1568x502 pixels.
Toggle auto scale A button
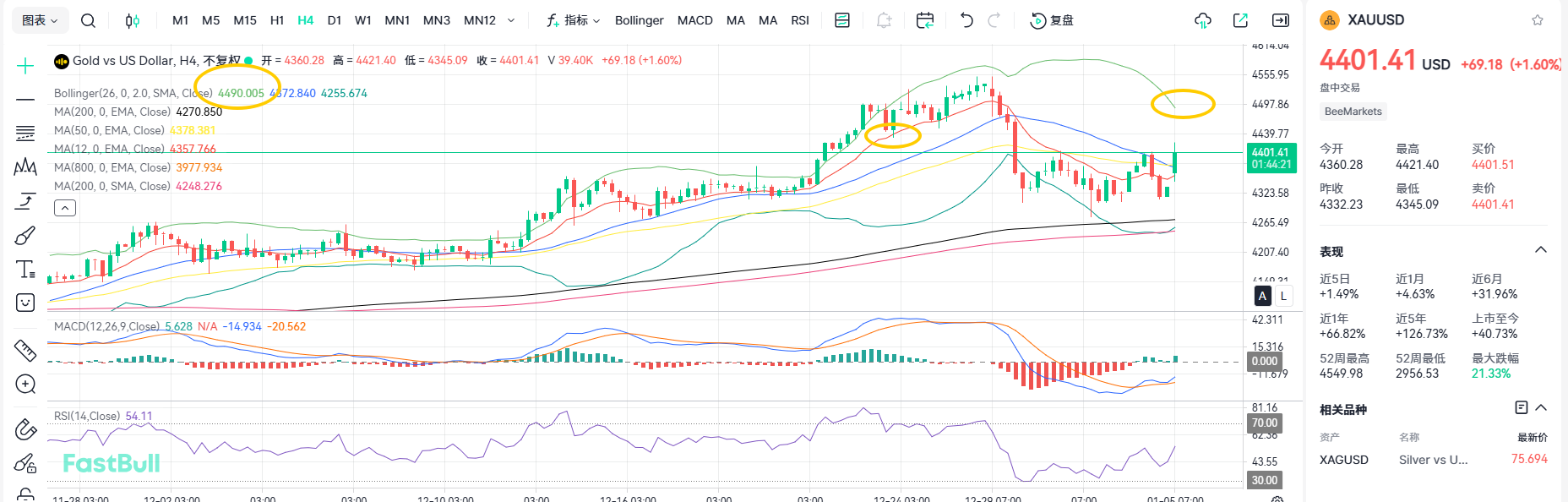pyautogui.click(x=1263, y=296)
